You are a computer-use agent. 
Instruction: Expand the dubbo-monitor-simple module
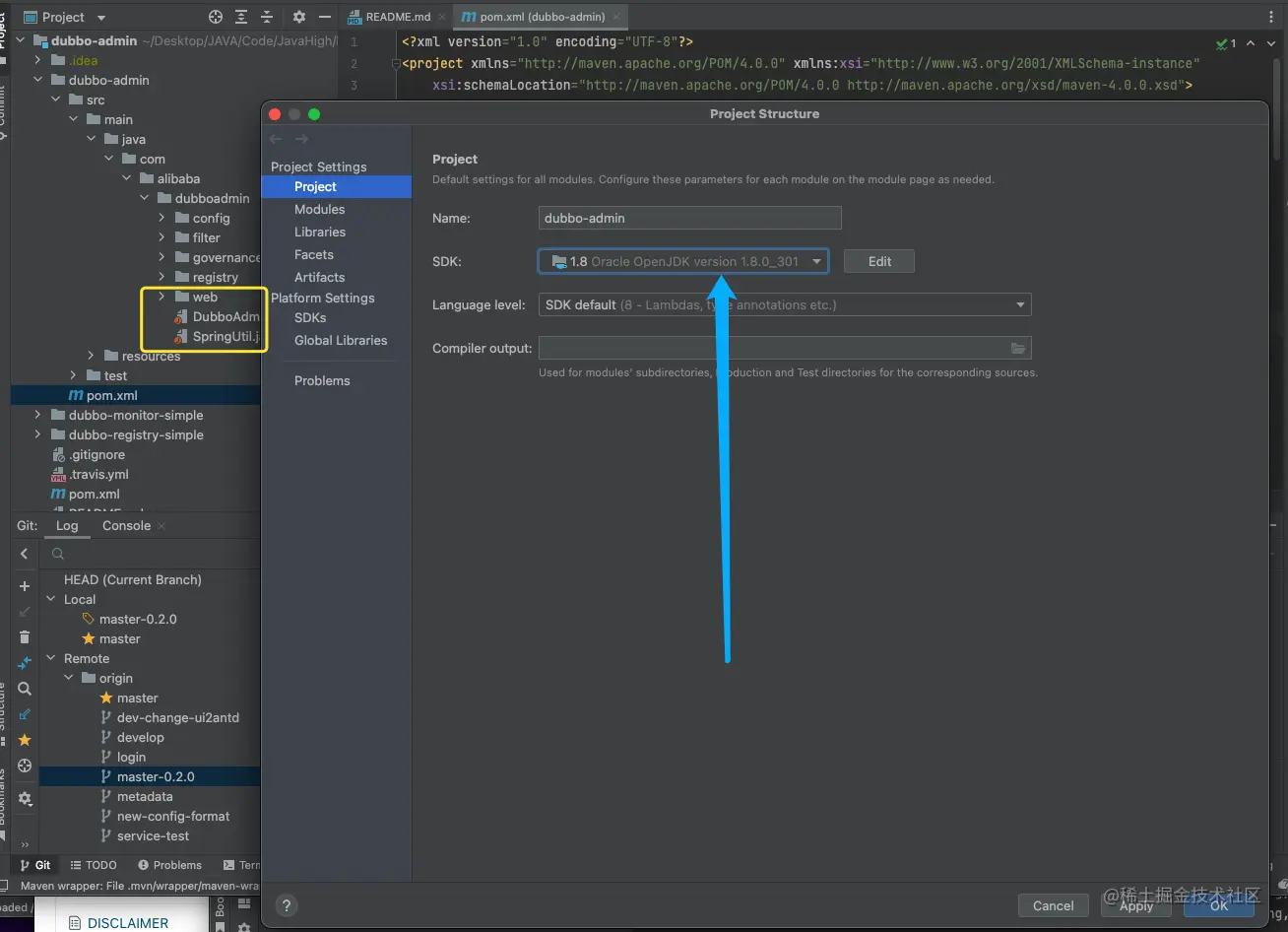pyautogui.click(x=38, y=415)
